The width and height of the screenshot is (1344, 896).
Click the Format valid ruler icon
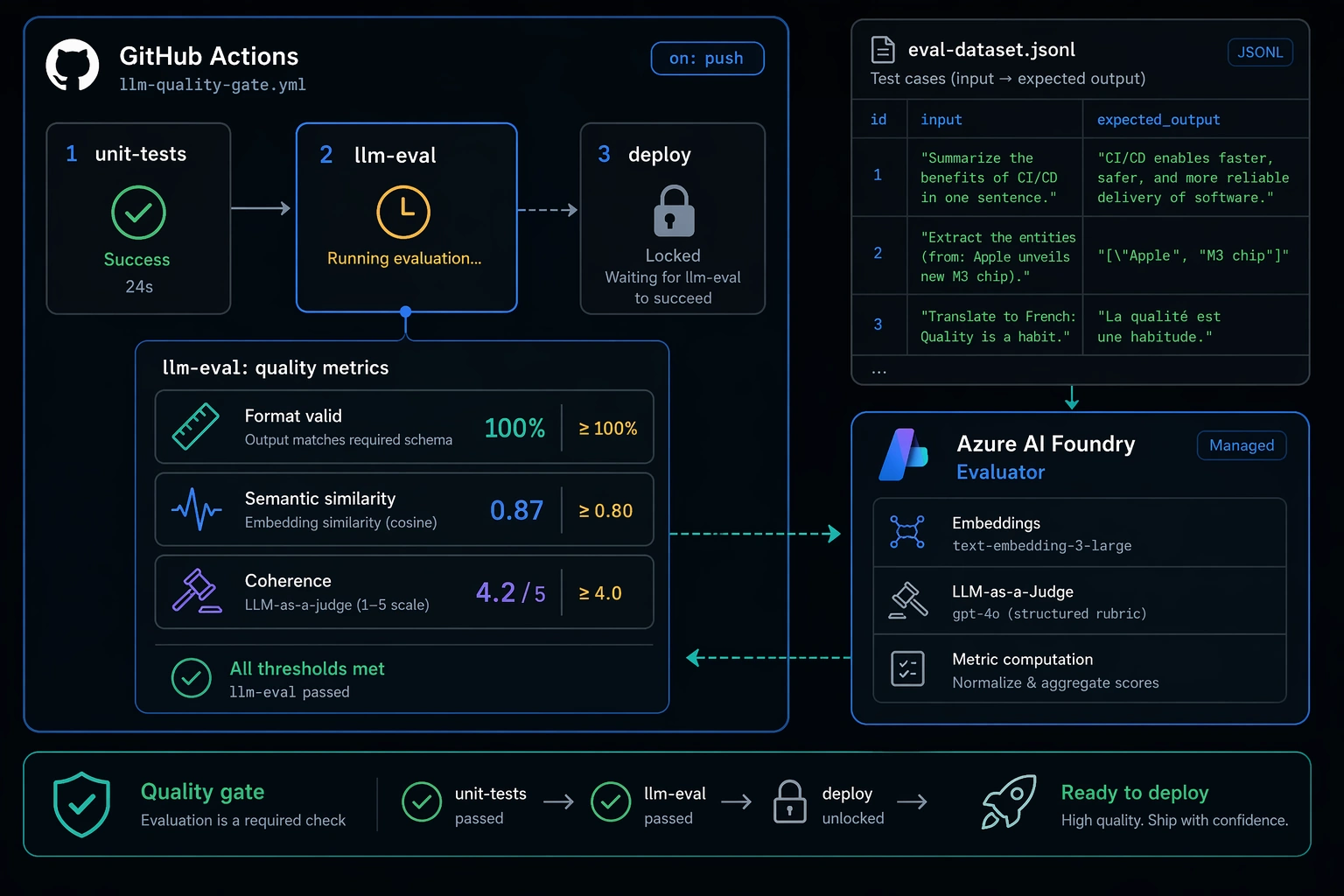pyautogui.click(x=196, y=427)
